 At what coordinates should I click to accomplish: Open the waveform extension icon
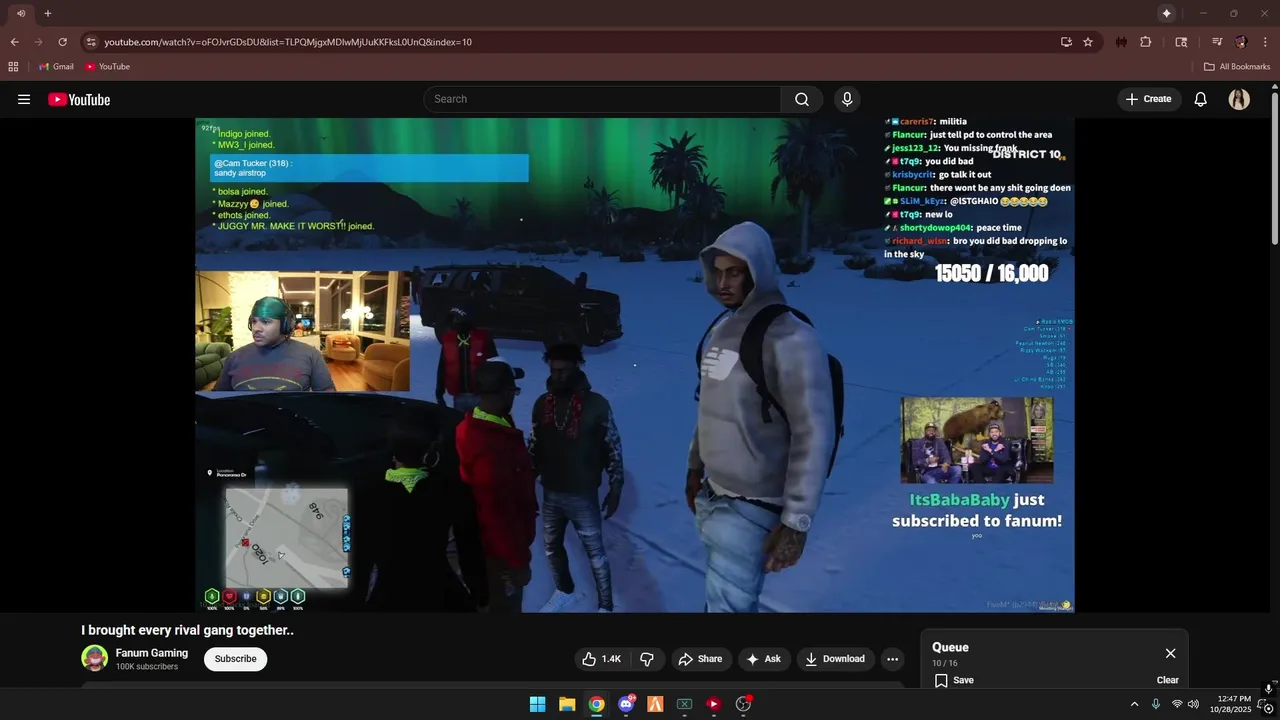[1121, 42]
